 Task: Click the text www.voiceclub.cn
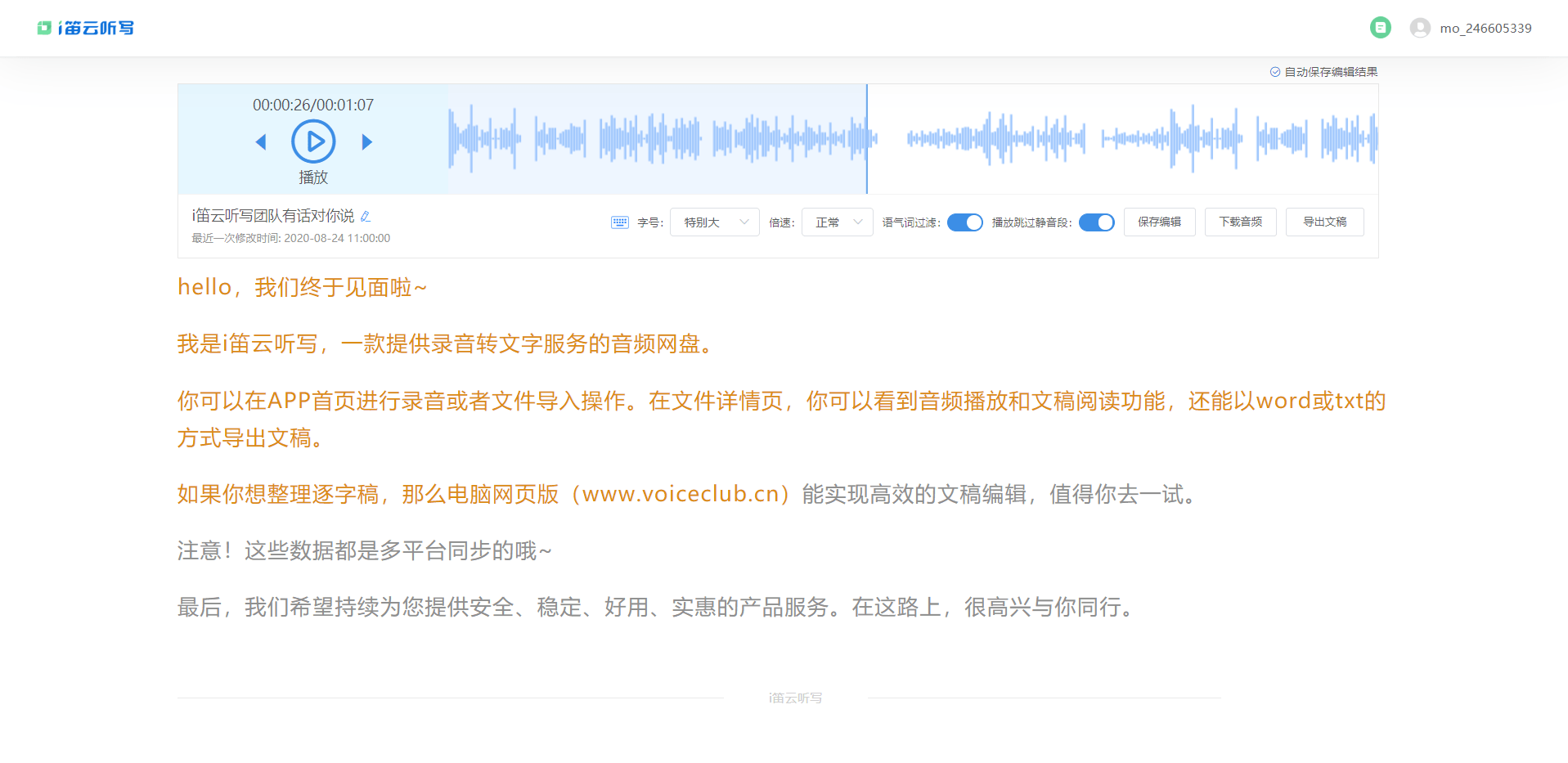tap(680, 494)
